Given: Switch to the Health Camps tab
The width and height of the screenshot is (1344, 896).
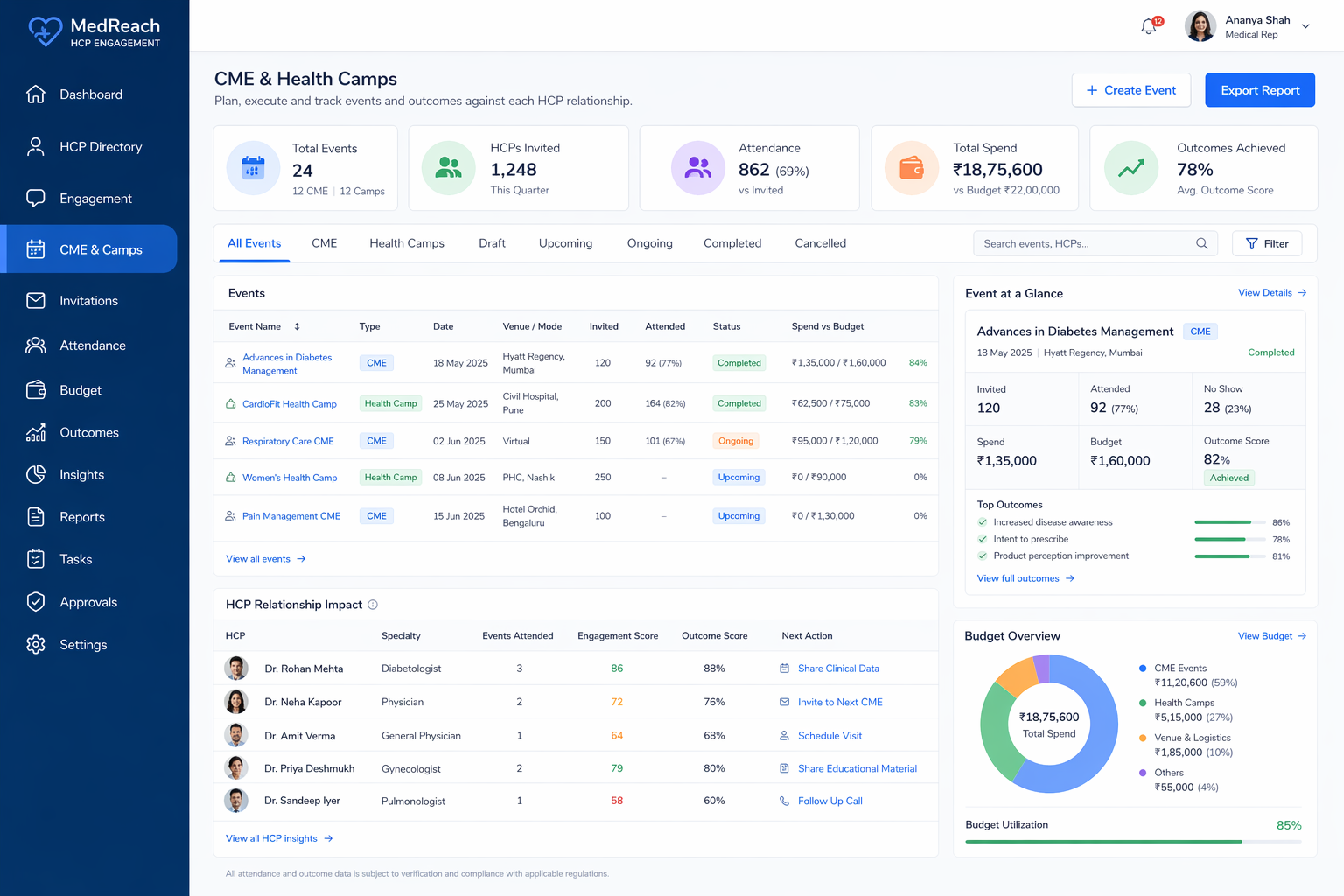Looking at the screenshot, I should tap(406, 243).
